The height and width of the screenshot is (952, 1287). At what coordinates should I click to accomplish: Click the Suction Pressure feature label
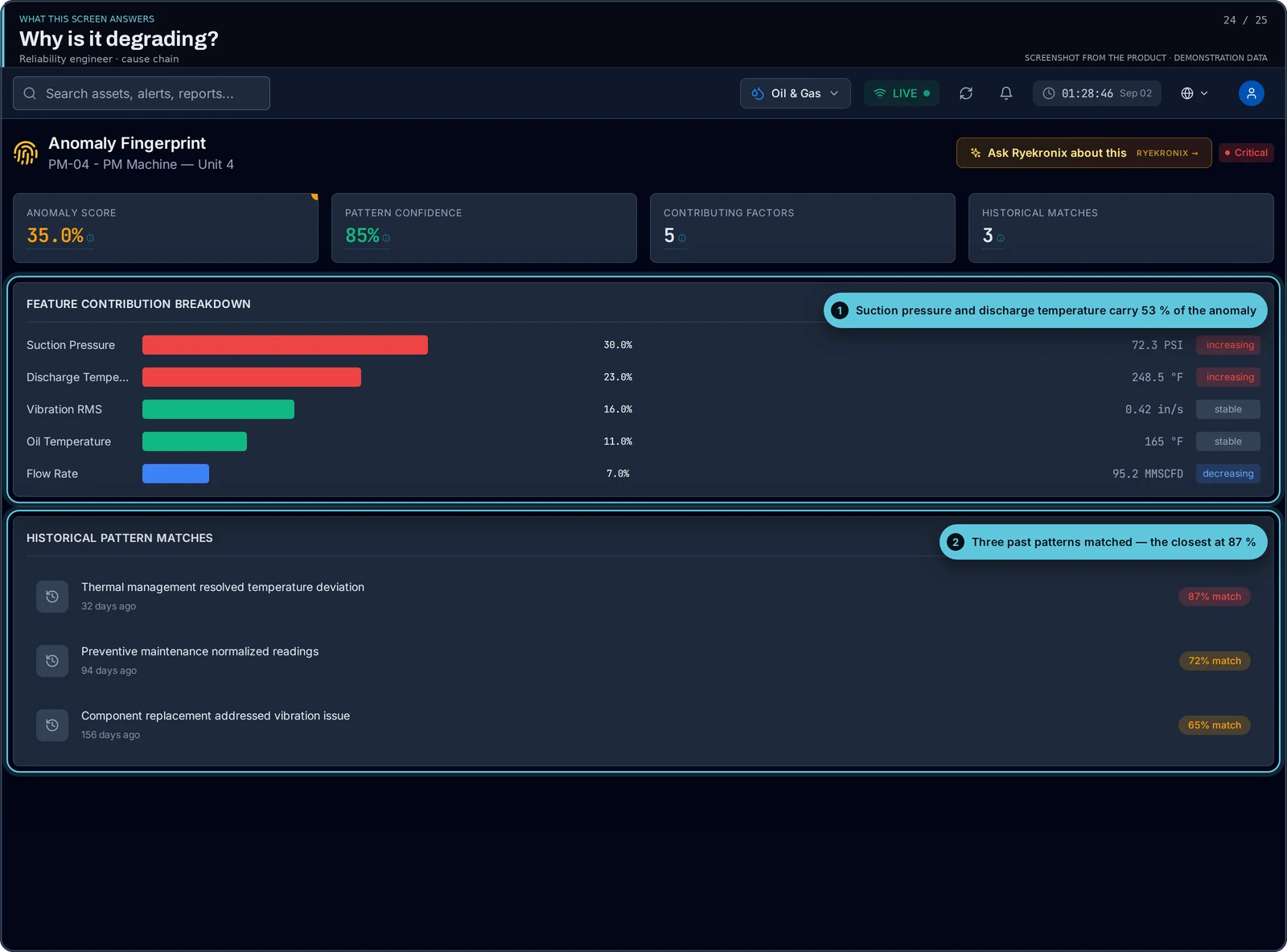71,345
